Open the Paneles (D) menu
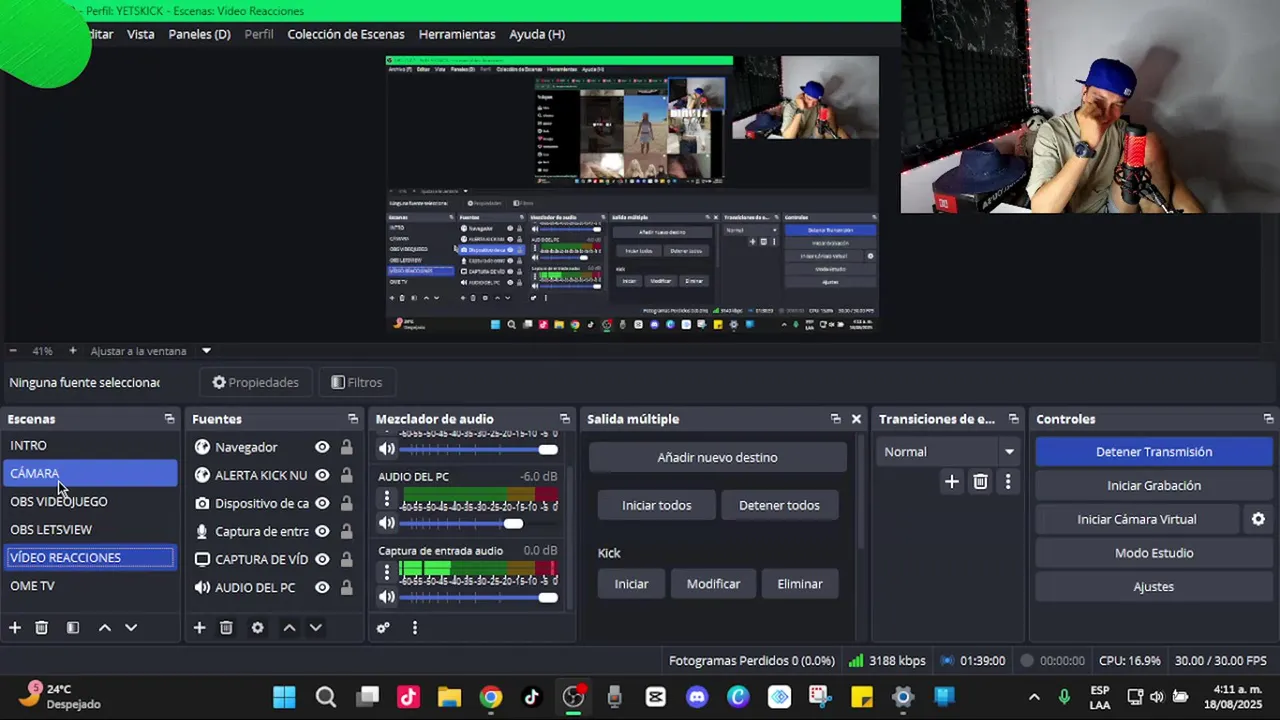1280x720 pixels. [199, 34]
